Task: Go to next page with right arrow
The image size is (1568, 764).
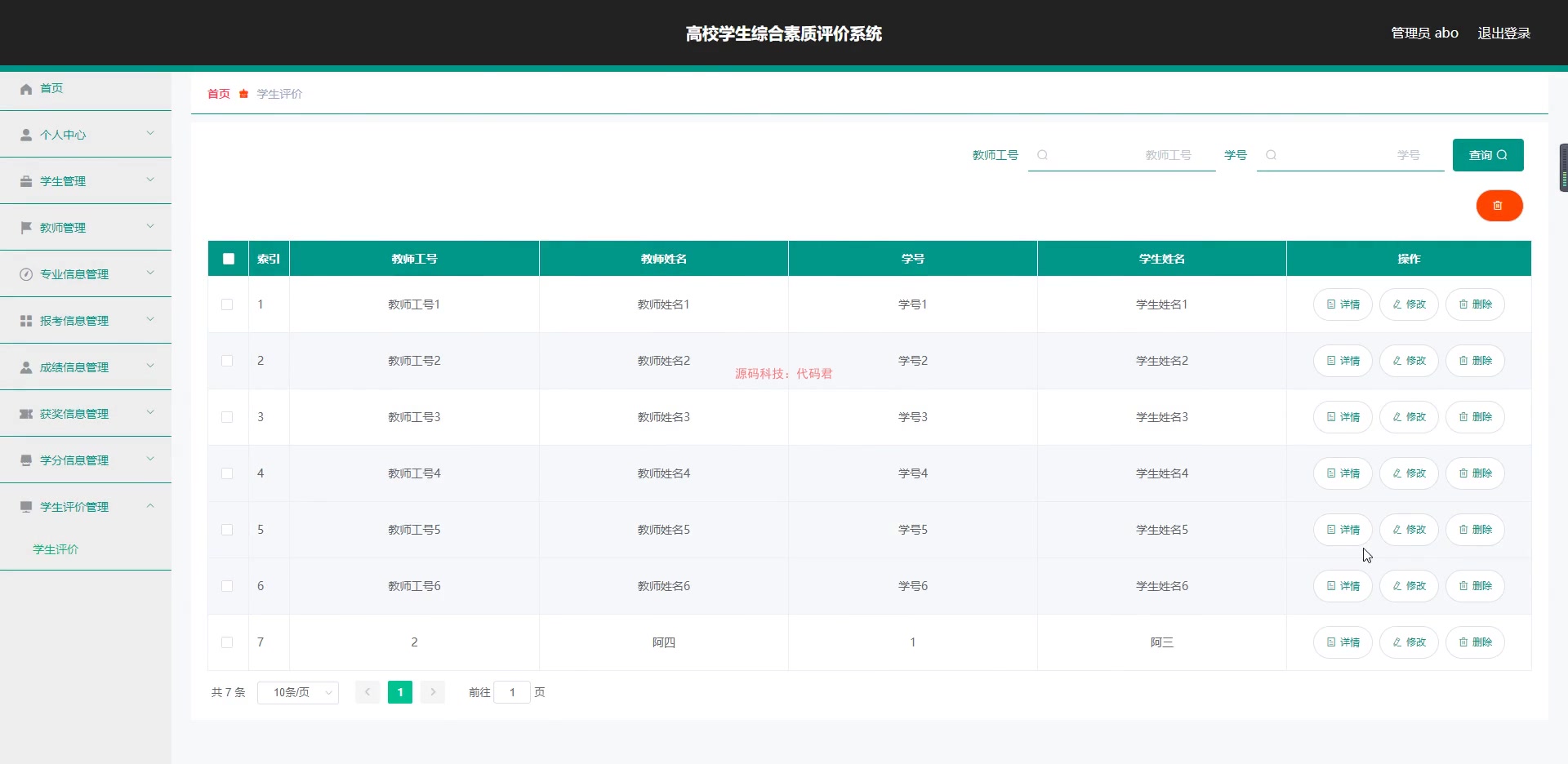Action: [x=432, y=692]
